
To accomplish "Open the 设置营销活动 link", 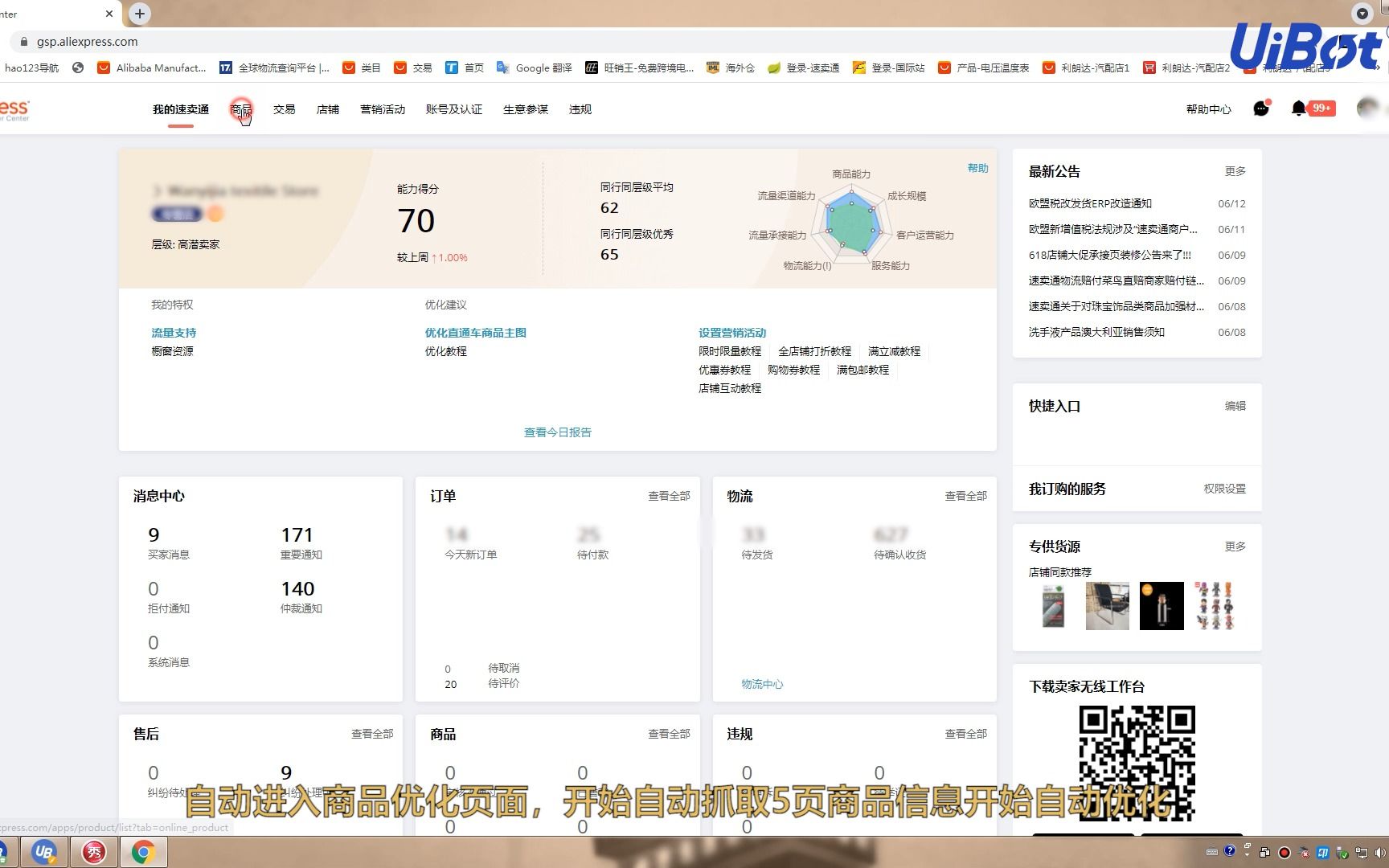I will click(x=732, y=333).
